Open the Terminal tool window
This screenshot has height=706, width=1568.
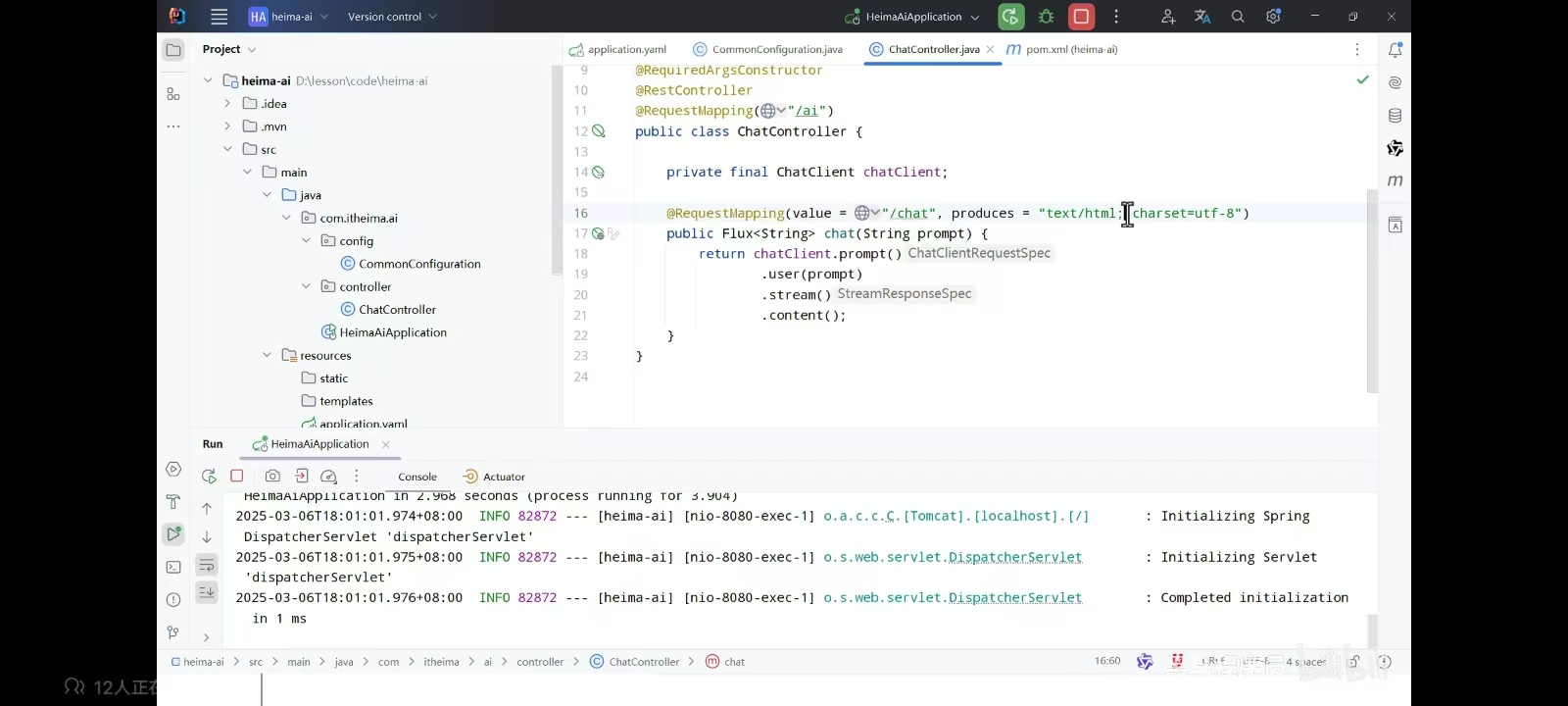click(x=173, y=567)
